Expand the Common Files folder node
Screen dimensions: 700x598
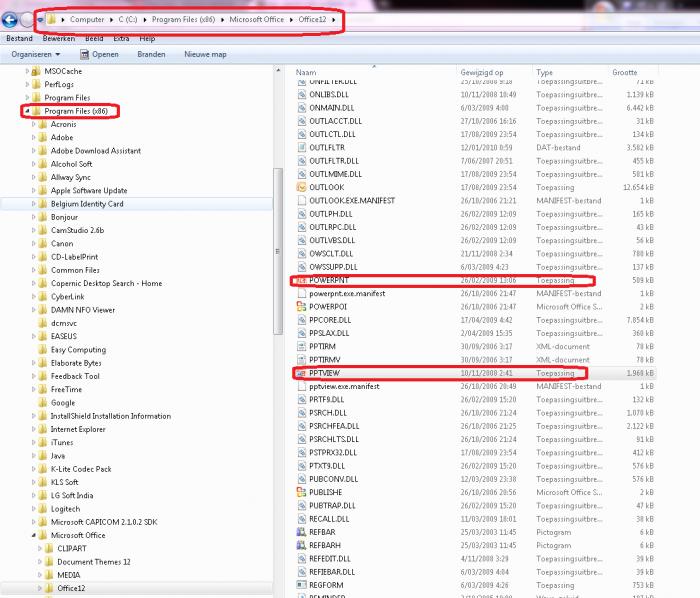tap(33, 270)
